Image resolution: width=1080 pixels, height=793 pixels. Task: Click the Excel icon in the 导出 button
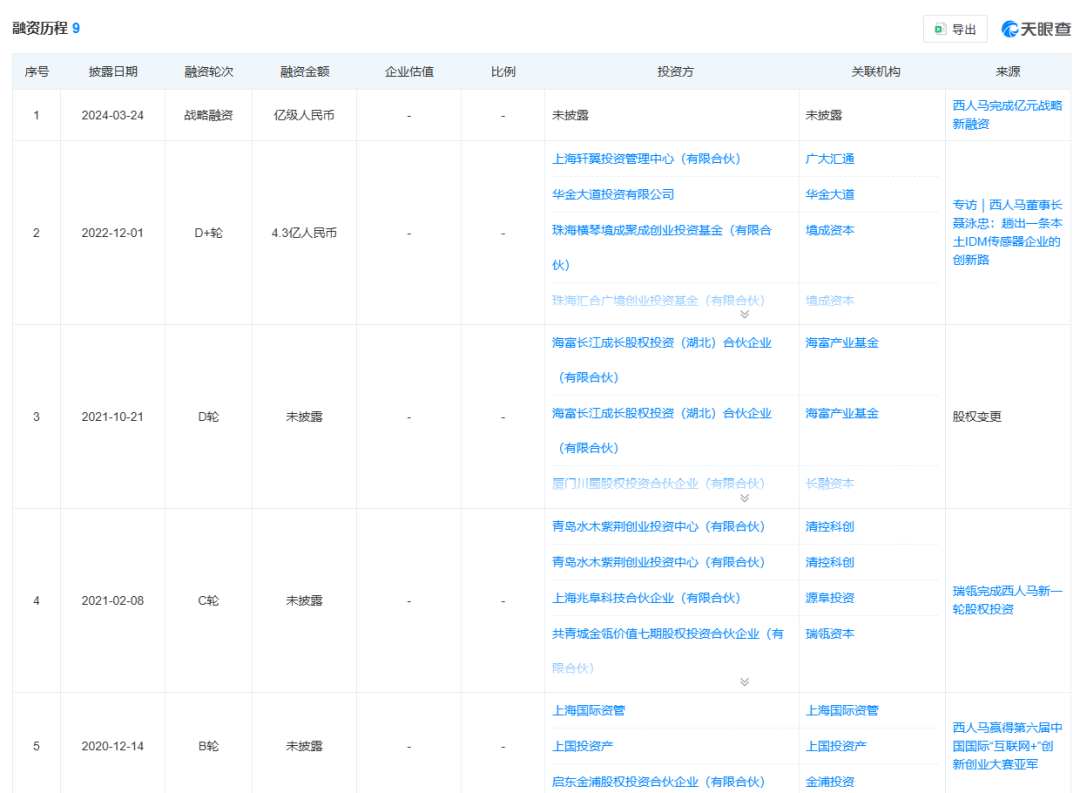tap(939, 29)
